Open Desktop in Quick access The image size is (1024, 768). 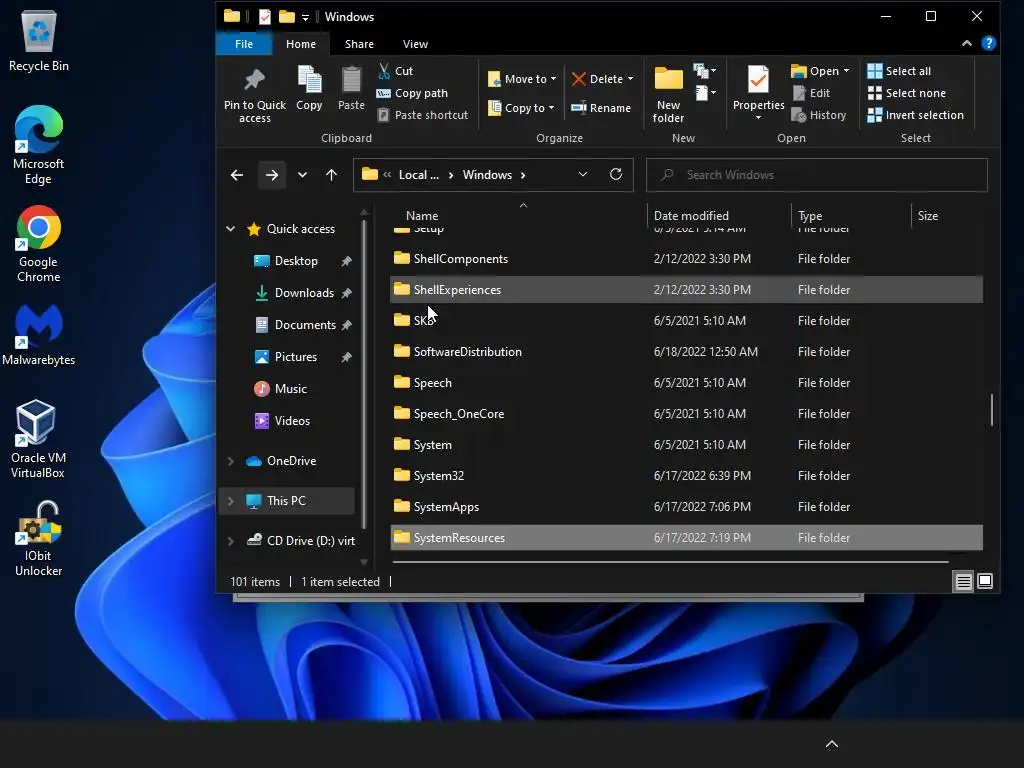click(296, 261)
